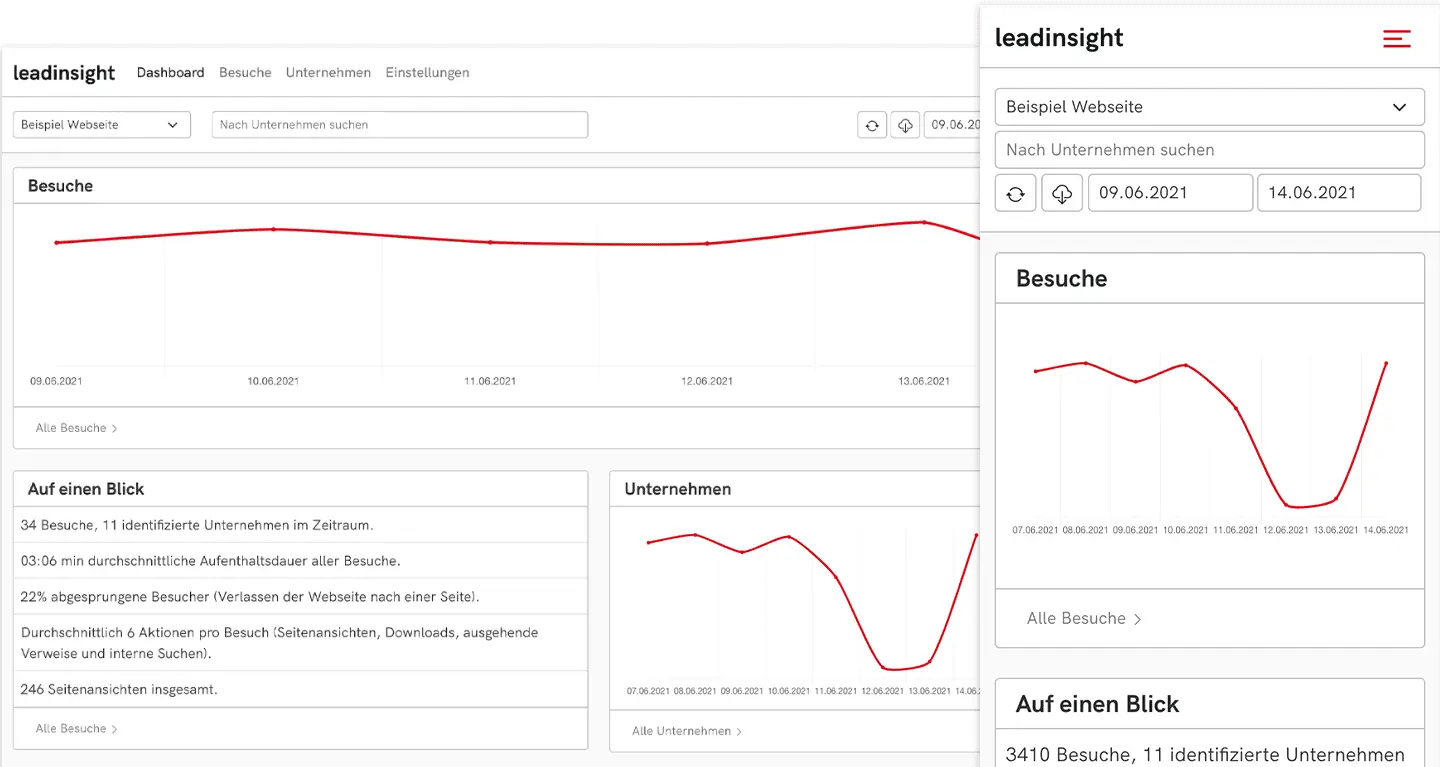Open the Besuche tab in the desktop navigation
This screenshot has height=767, width=1440.
[245, 73]
